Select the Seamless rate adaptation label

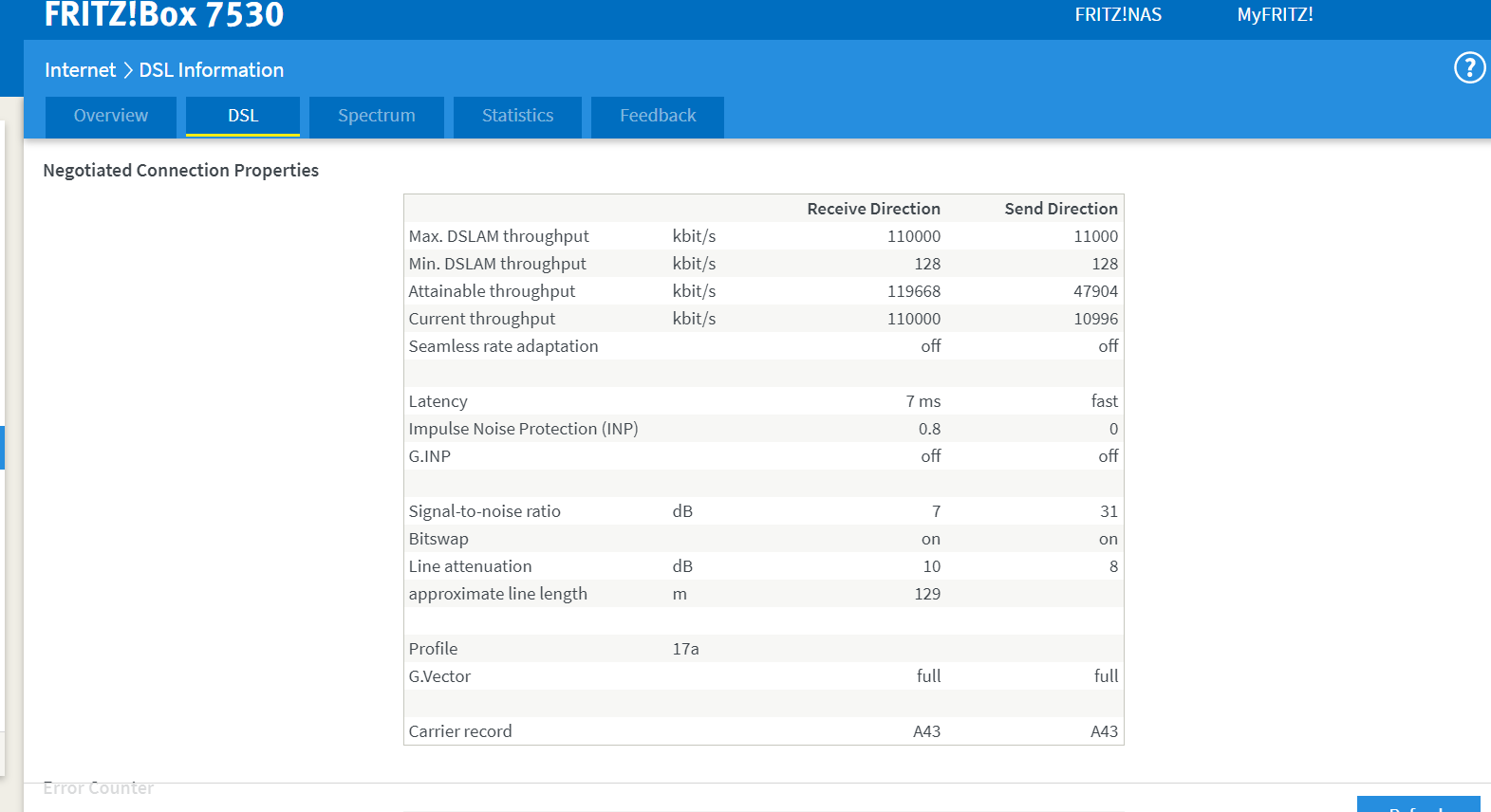pos(503,346)
